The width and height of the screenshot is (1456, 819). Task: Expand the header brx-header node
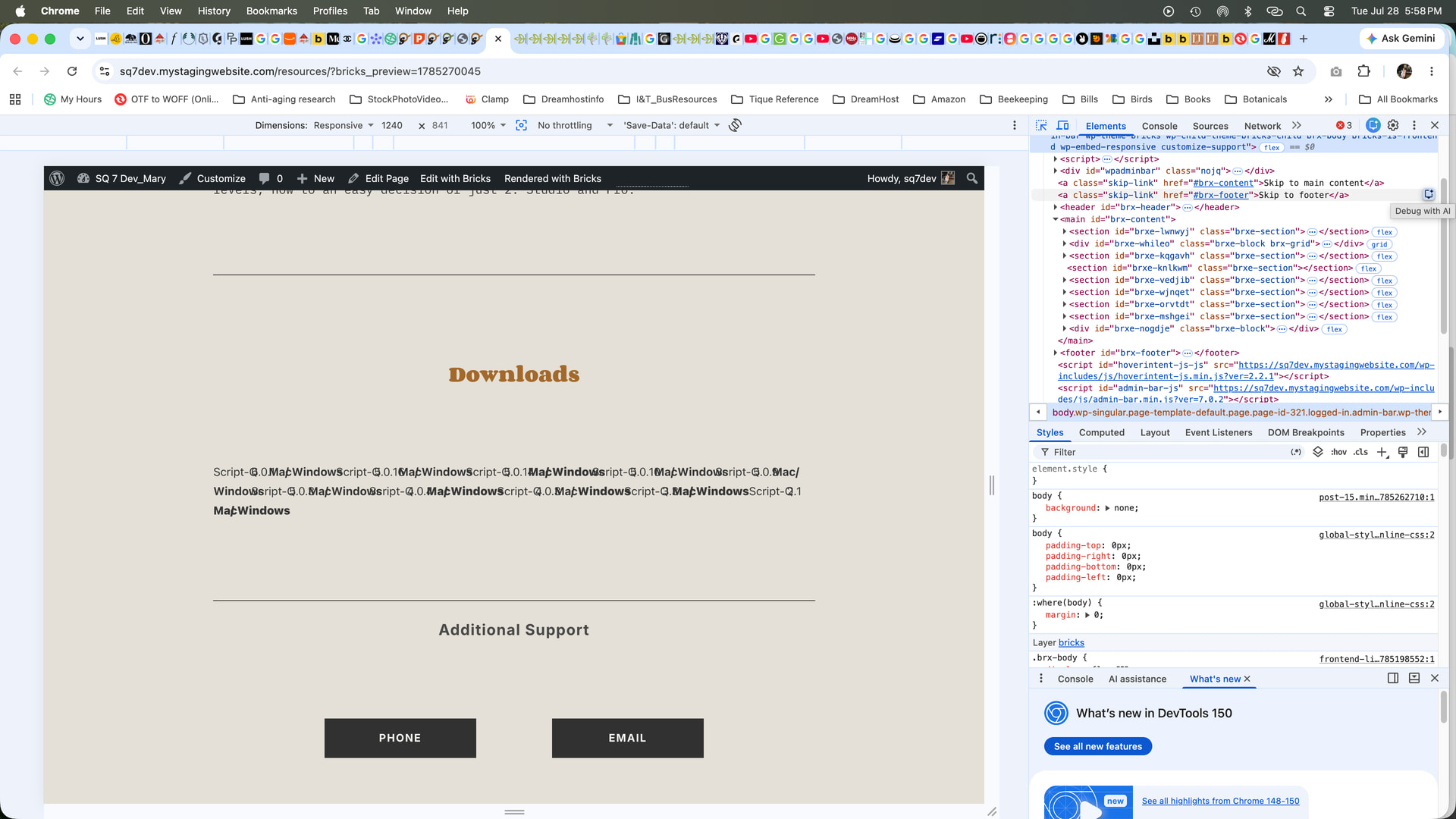pos(1056,207)
